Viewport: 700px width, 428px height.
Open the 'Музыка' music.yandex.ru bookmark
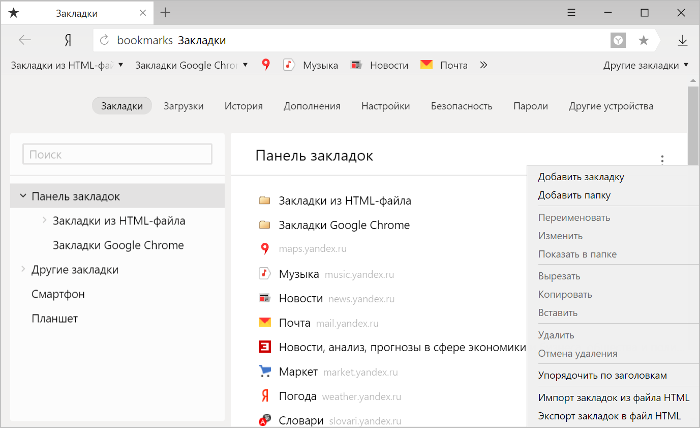point(298,273)
